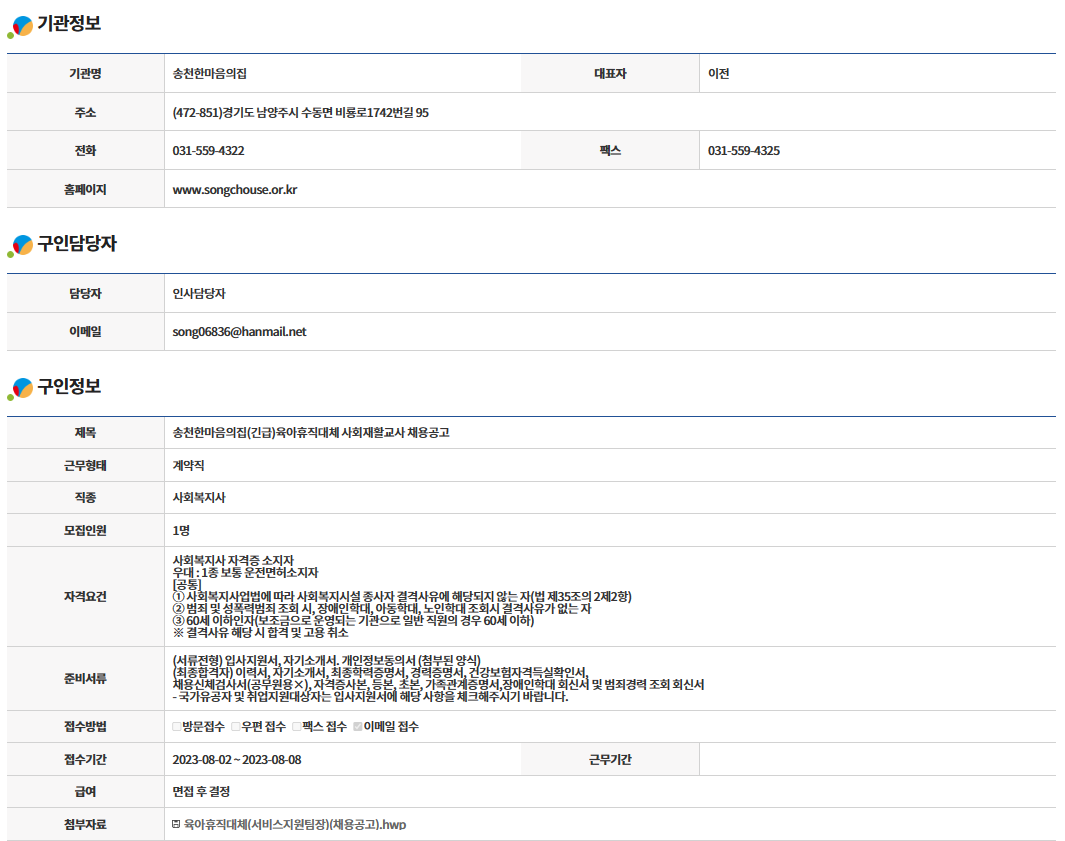
Task: Click the phone number 031-559-4322
Action: pos(208,151)
